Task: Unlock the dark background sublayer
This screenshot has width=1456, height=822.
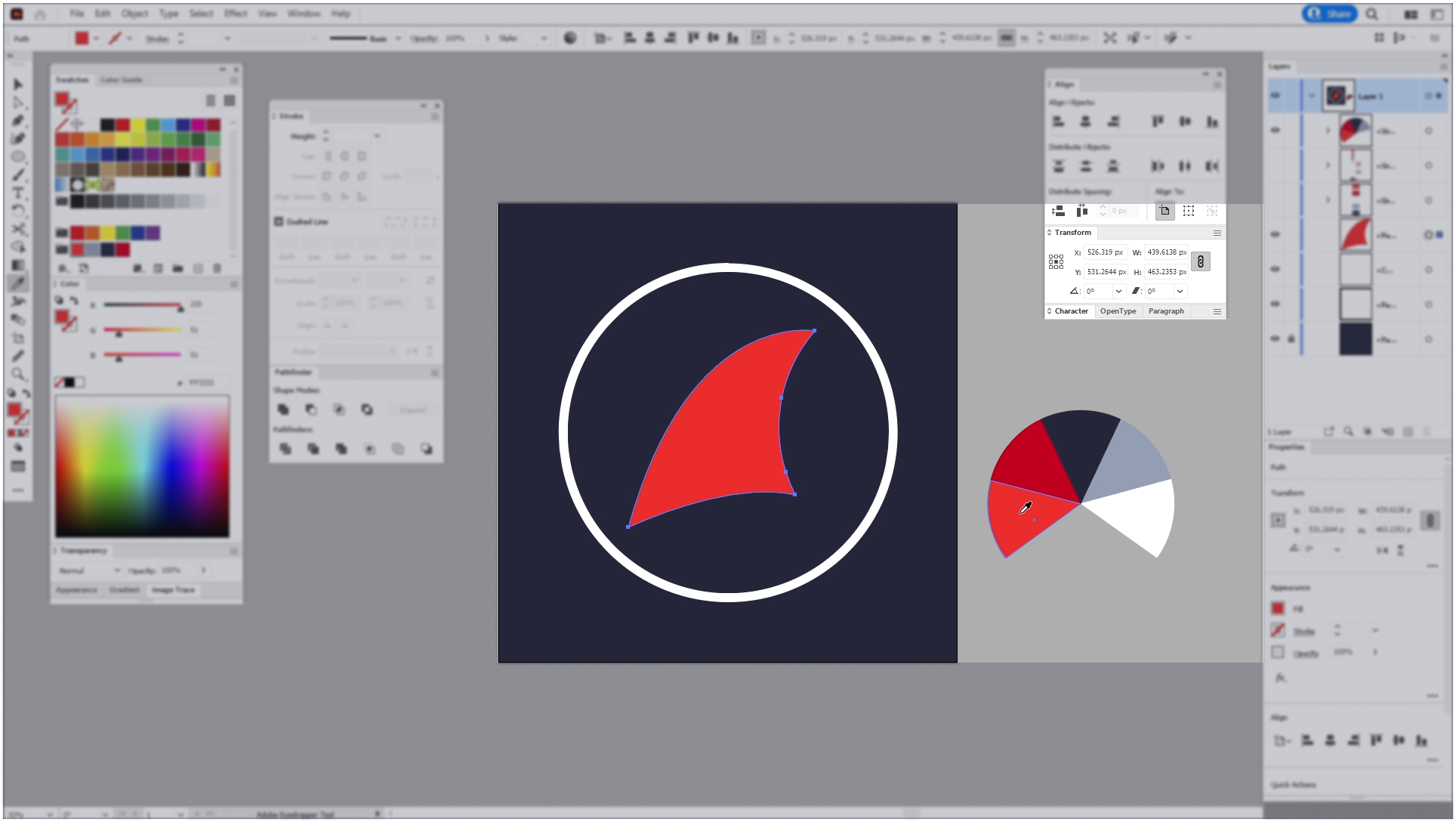Action: coord(1291,338)
